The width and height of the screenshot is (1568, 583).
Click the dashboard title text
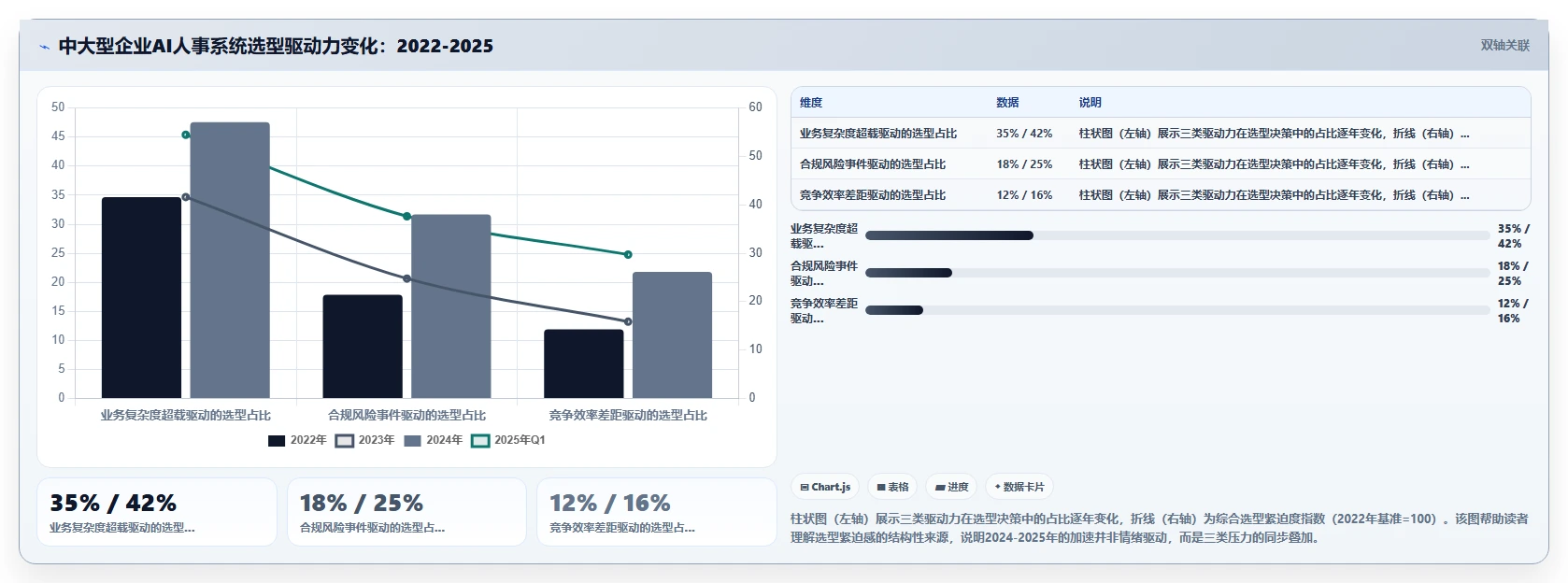click(276, 46)
